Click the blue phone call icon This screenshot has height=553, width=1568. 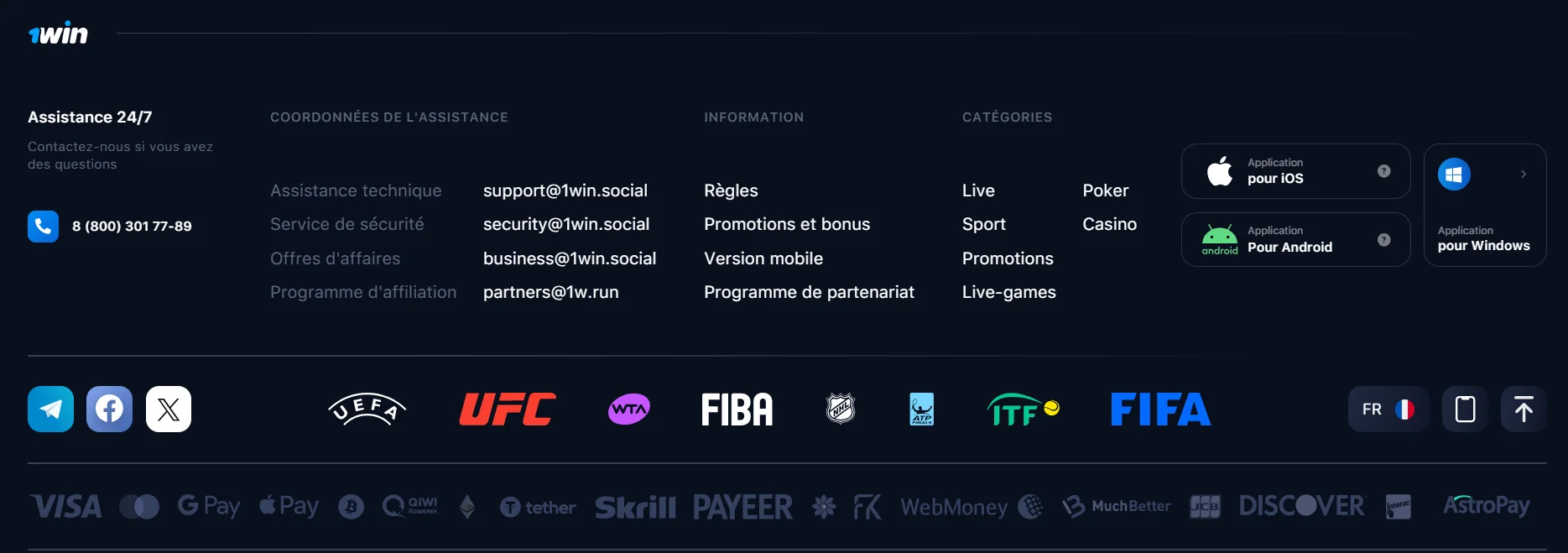43,227
